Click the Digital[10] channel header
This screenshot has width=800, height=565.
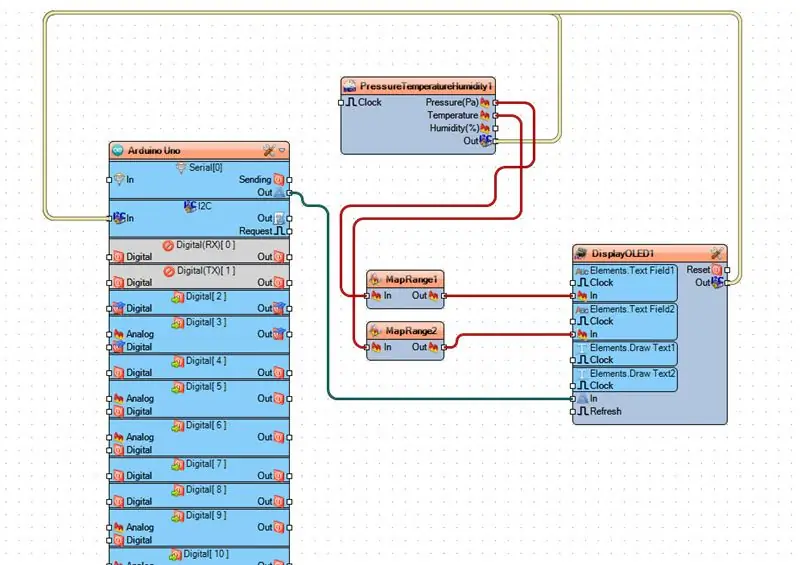pyautogui.click(x=199, y=554)
